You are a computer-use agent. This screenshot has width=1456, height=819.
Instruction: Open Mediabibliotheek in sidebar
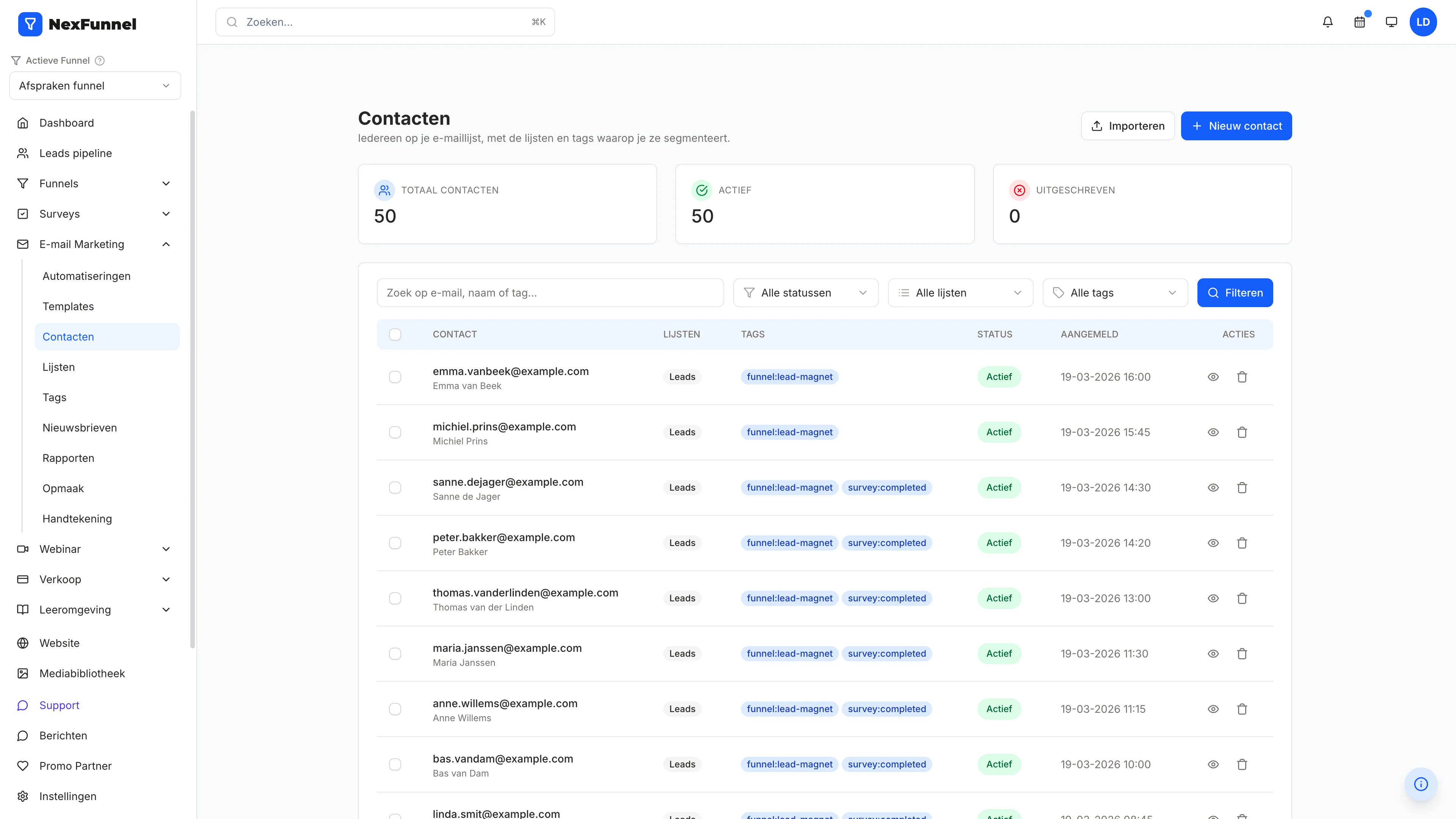(x=95, y=674)
